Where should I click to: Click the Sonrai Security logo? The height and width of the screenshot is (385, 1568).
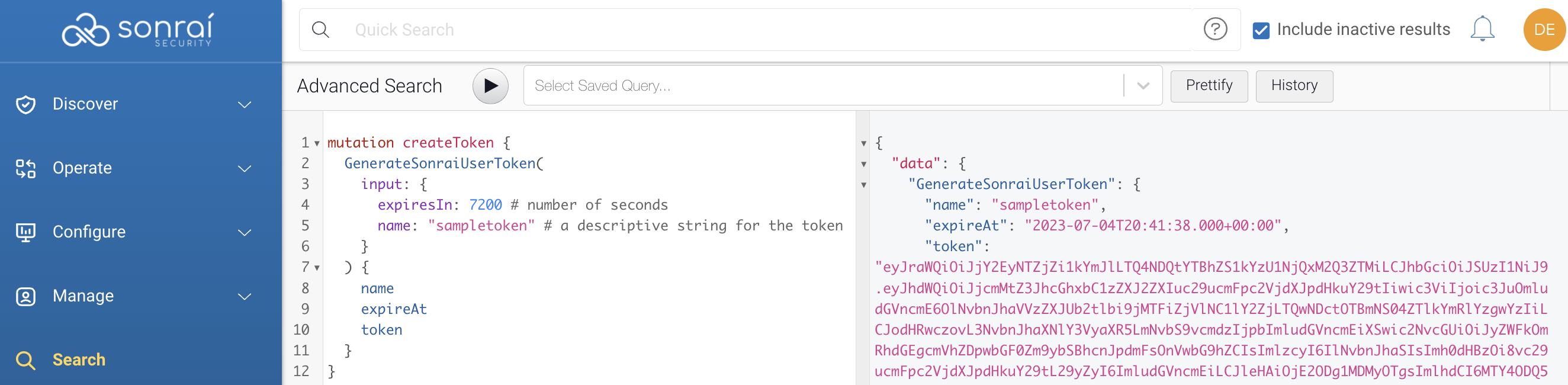137,30
